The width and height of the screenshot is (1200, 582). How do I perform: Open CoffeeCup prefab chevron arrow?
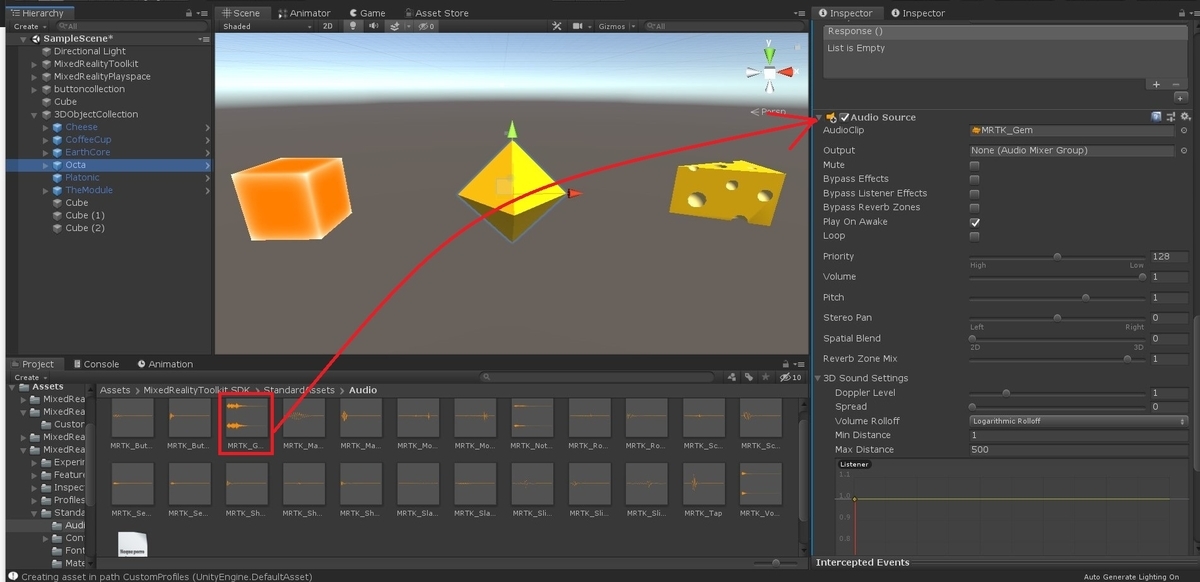point(208,140)
